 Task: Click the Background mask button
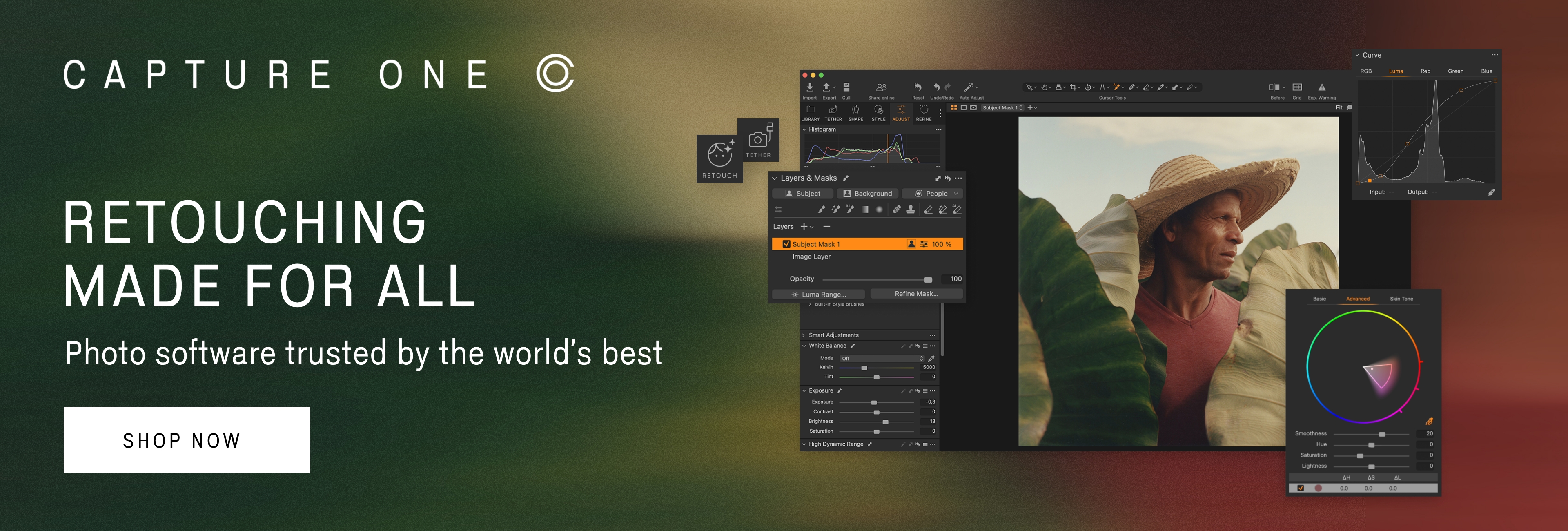(867, 194)
